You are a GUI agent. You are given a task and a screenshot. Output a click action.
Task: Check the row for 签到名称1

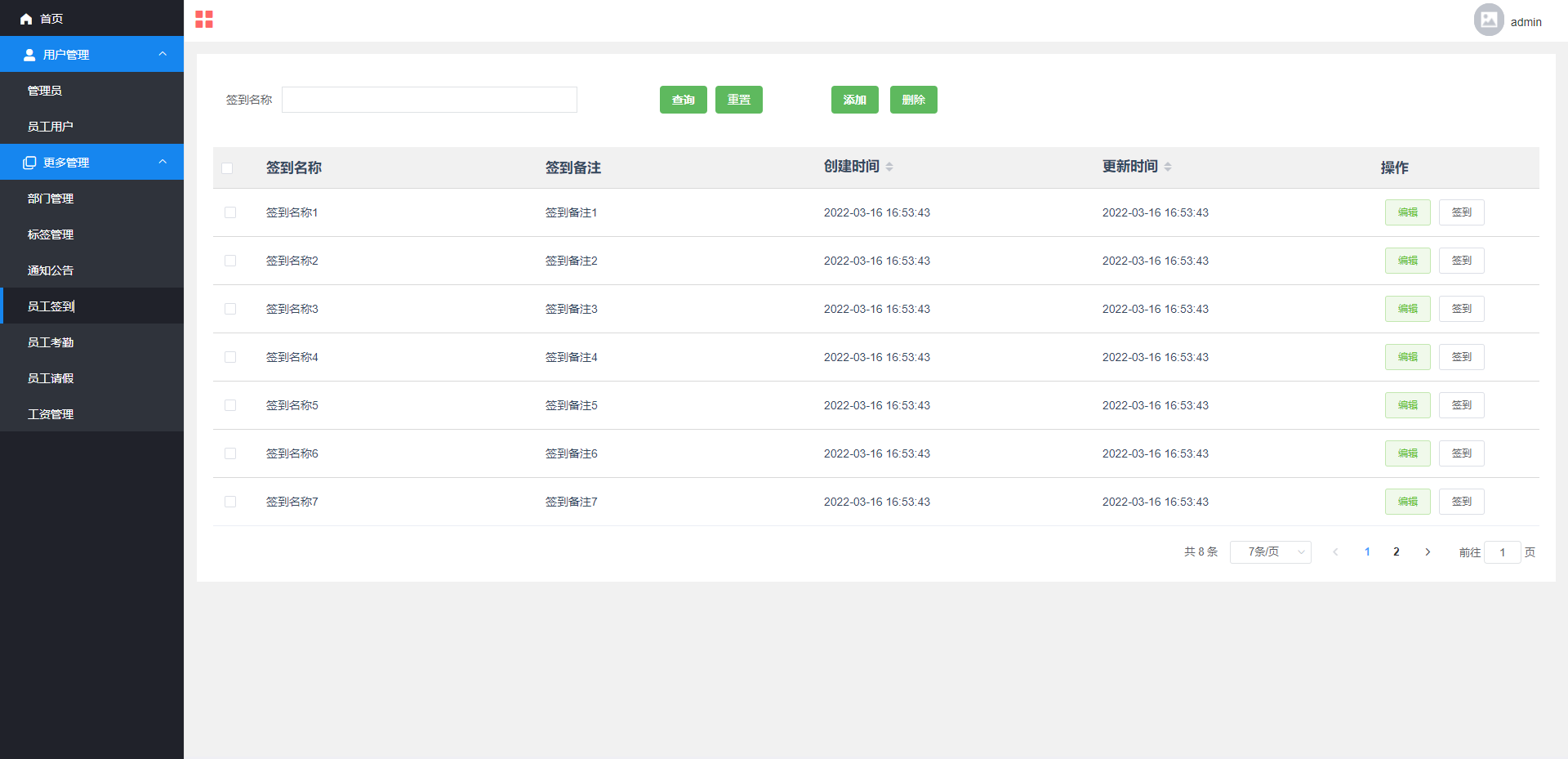[x=230, y=212]
